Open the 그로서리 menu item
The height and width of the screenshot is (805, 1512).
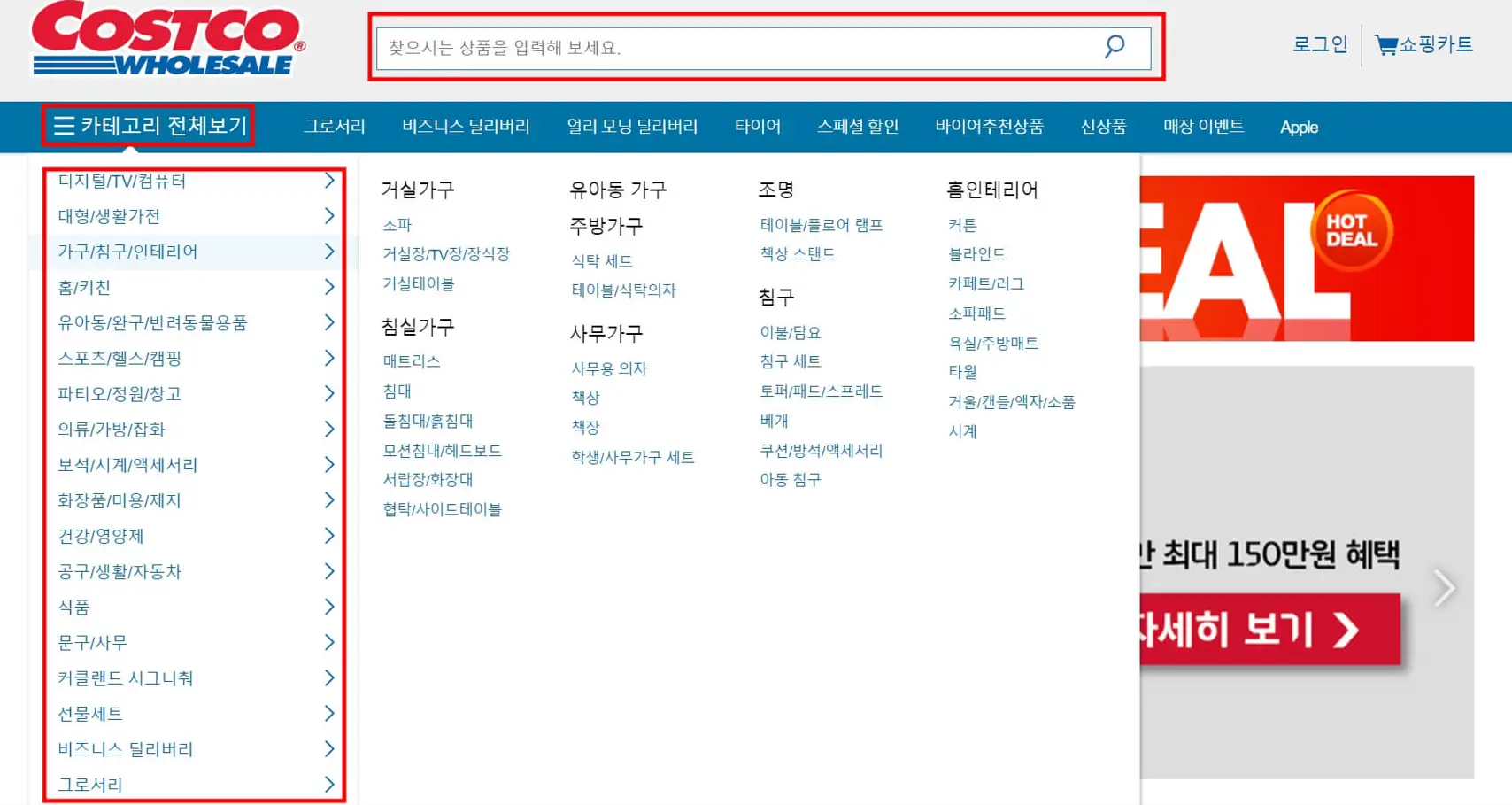(334, 126)
